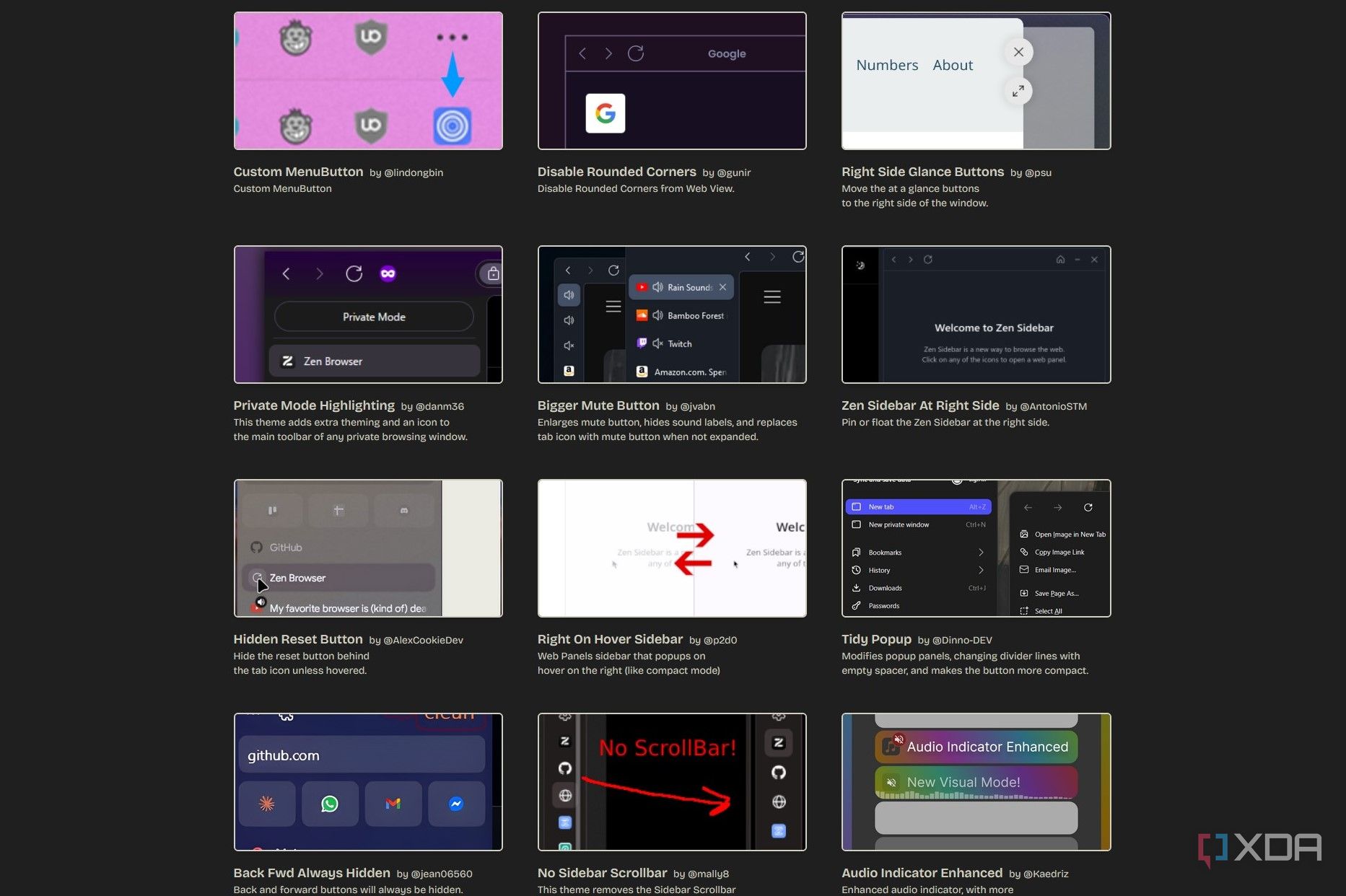
Task: Click author name @p2d0
Action: click(x=720, y=640)
